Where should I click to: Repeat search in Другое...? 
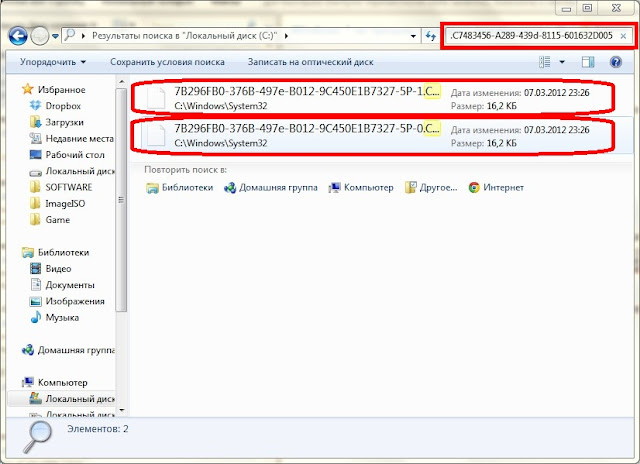[x=431, y=188]
